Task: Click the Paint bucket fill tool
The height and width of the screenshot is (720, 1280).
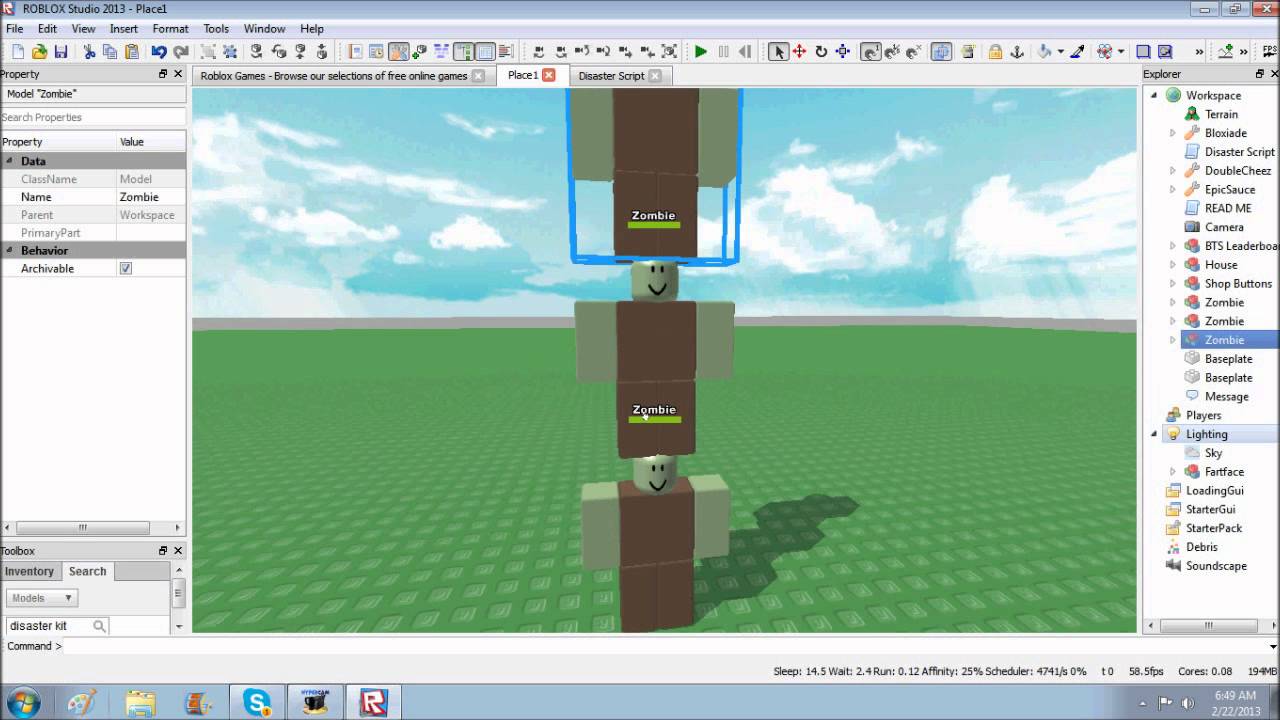Action: coord(1044,52)
